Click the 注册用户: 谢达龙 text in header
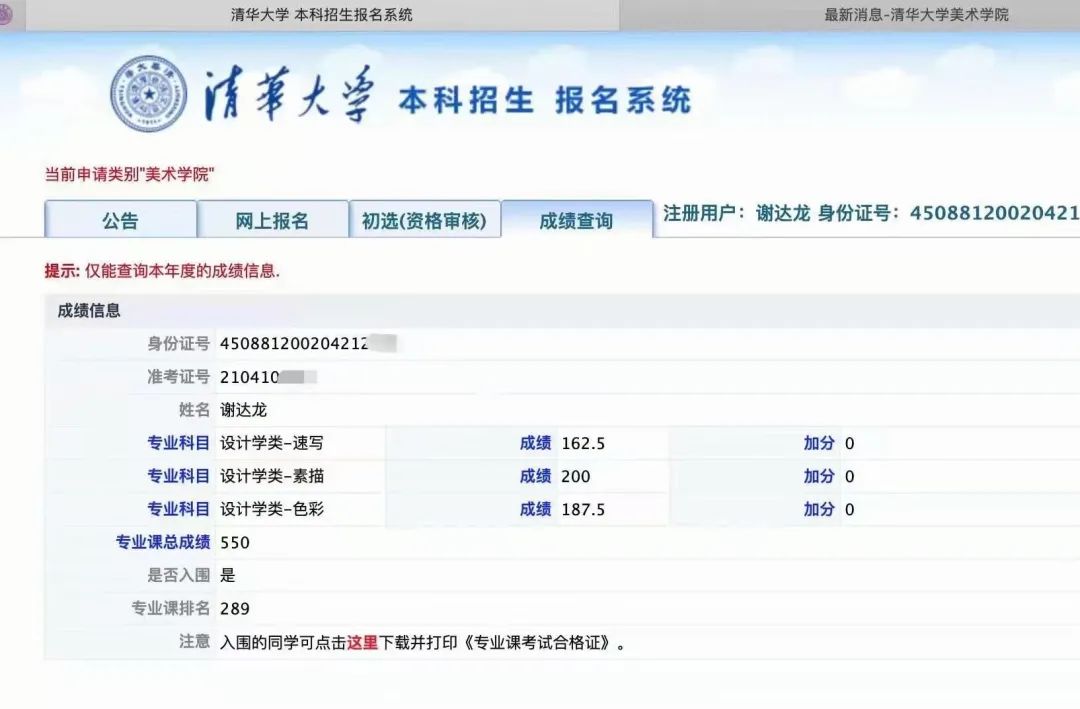The height and width of the screenshot is (709, 1080). [736, 213]
